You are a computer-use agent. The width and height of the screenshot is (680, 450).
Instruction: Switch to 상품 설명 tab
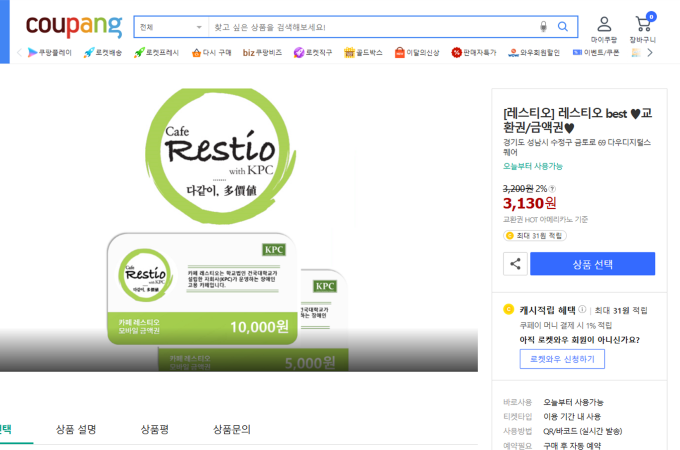click(76, 429)
